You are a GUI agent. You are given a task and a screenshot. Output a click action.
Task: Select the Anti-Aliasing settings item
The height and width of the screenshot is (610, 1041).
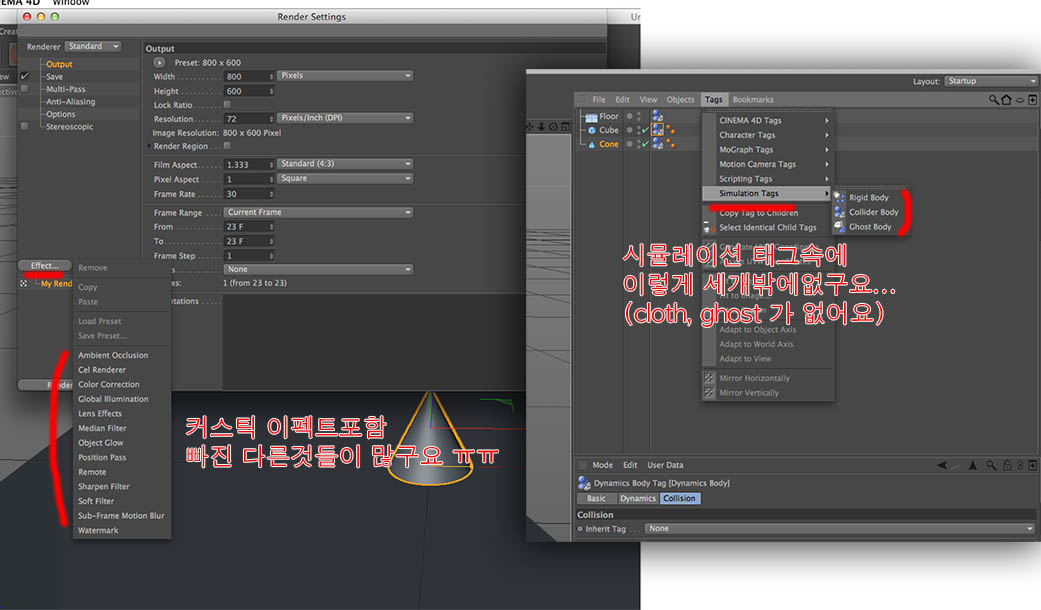[70, 102]
